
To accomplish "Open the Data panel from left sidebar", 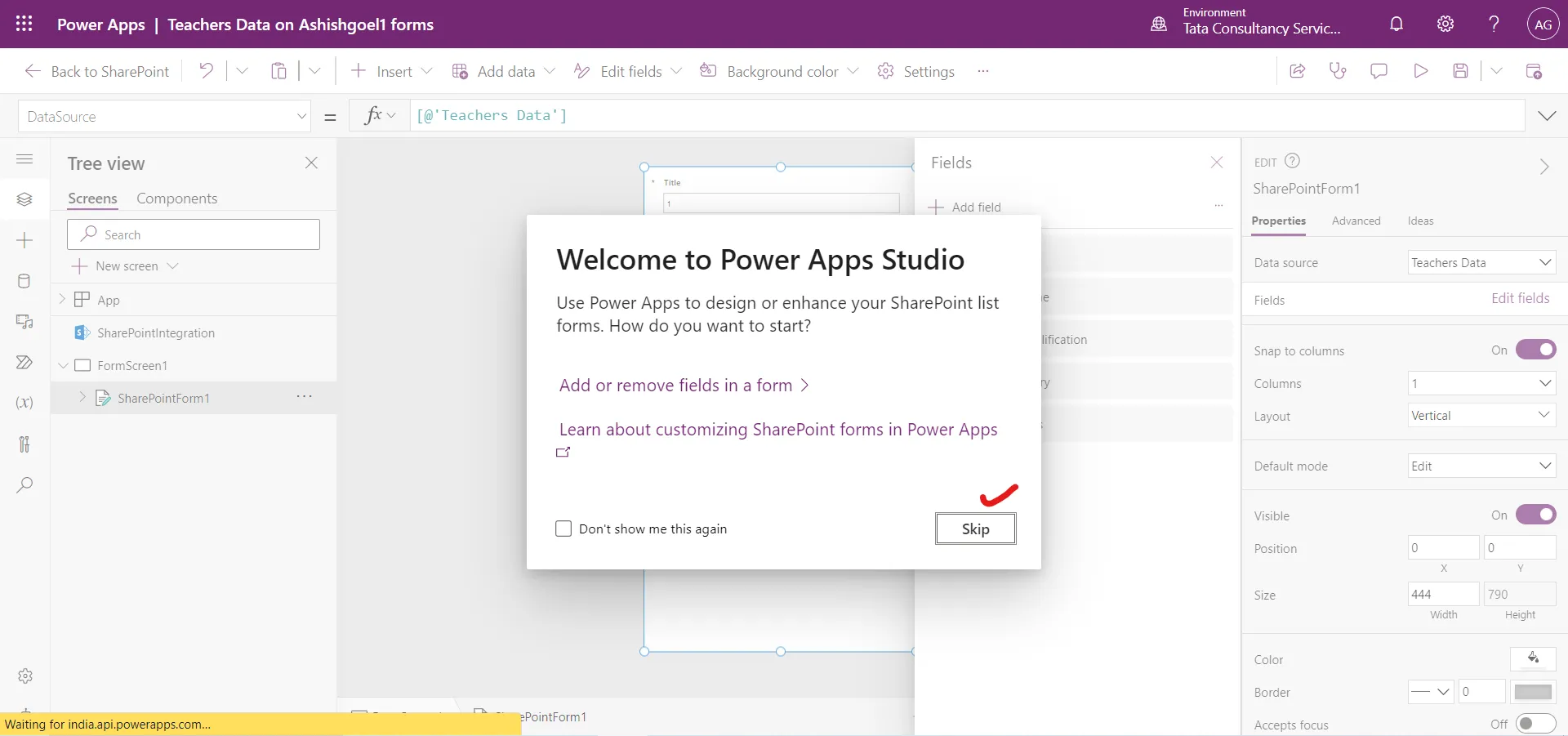I will coord(24,282).
